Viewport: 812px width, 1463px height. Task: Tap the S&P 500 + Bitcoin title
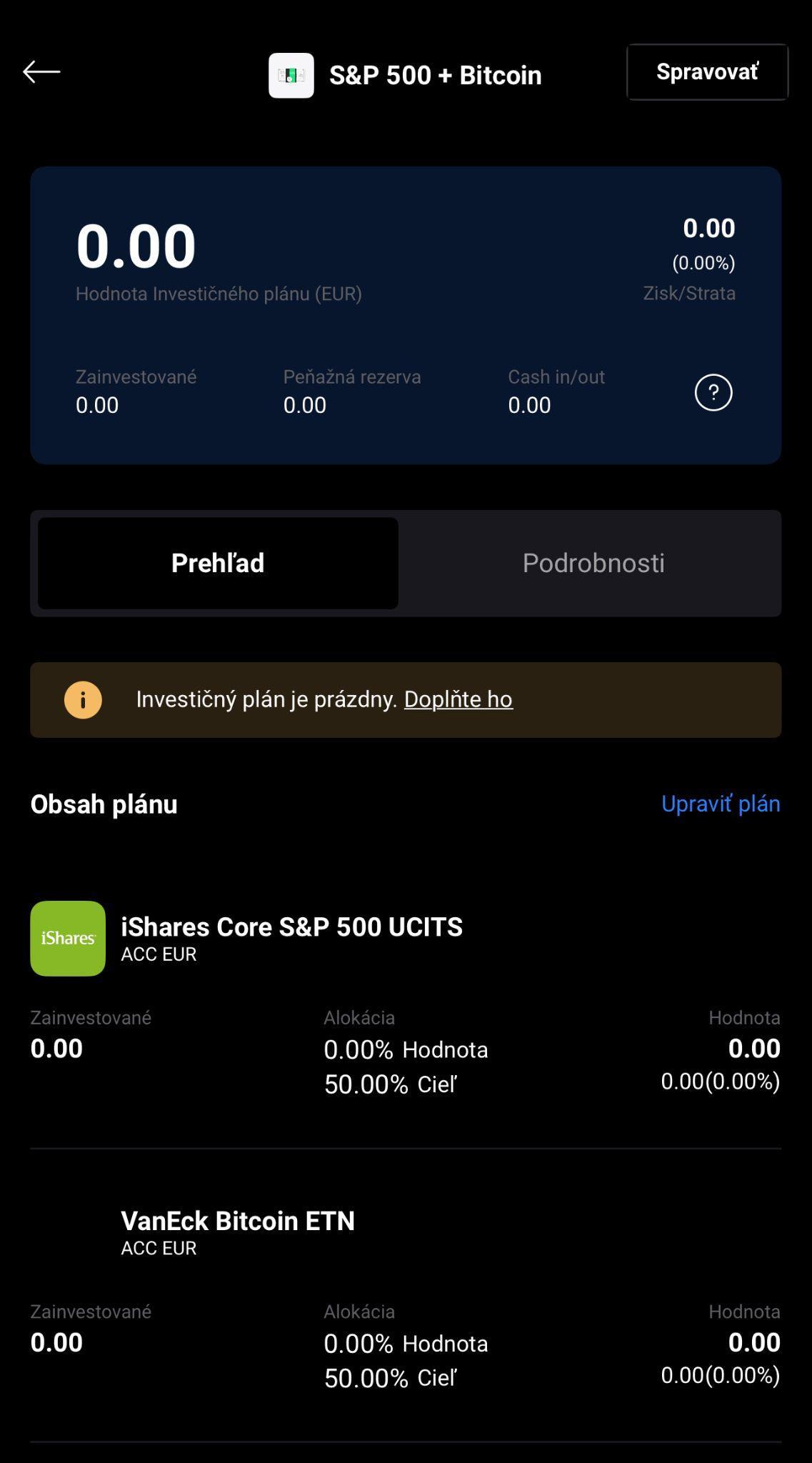435,75
